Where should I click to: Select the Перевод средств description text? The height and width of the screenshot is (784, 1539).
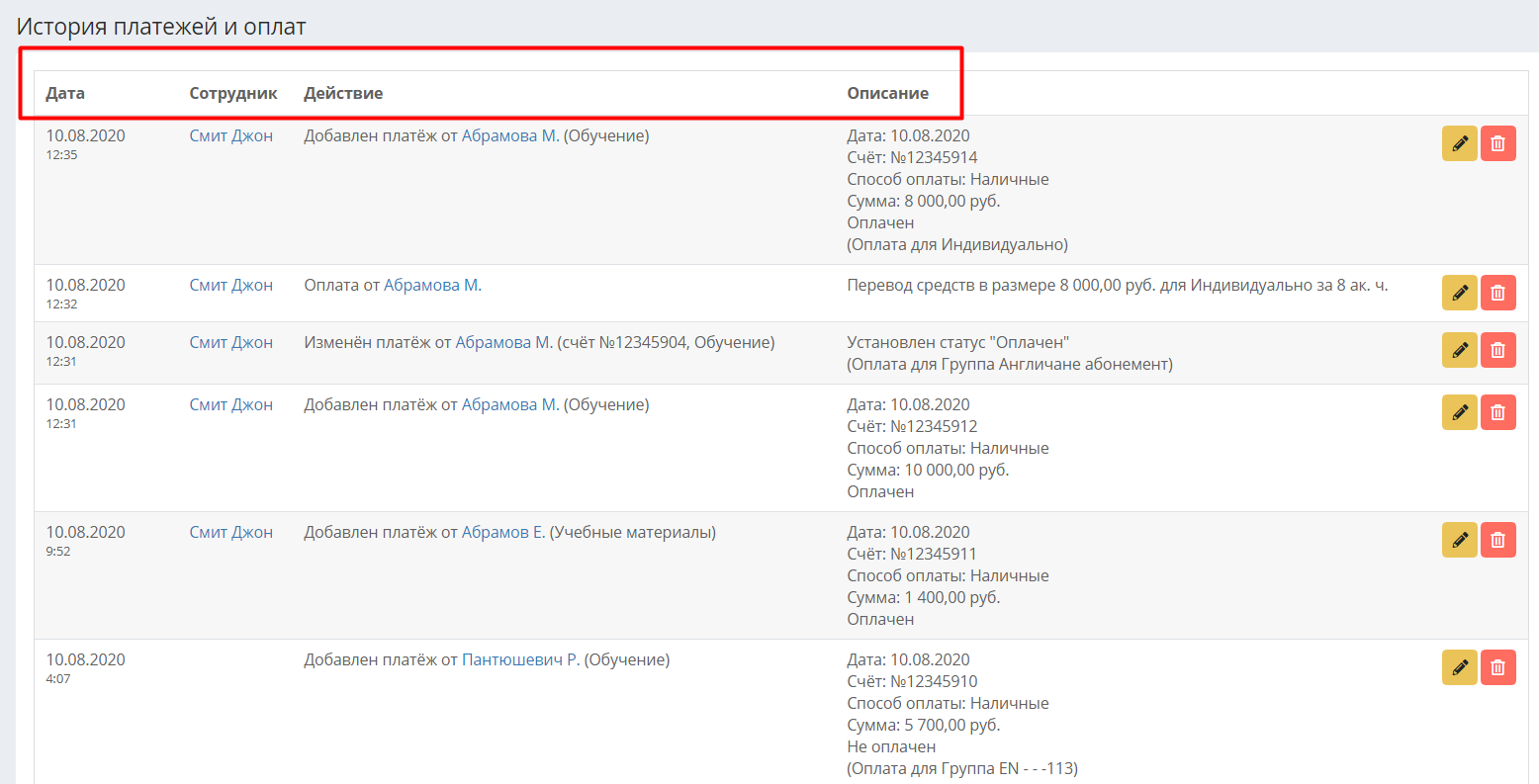click(x=1118, y=286)
